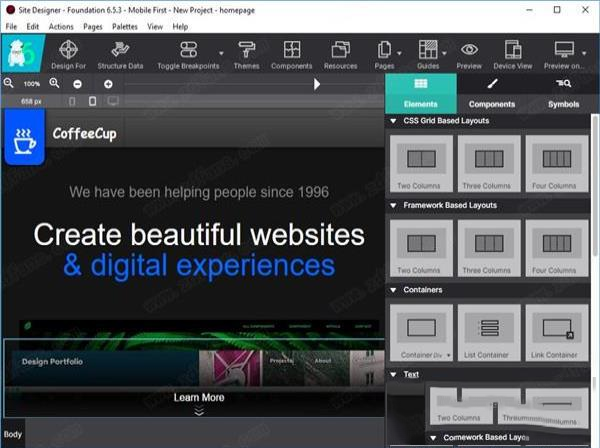Click the breakpoint slider arrow handle

click(316, 84)
